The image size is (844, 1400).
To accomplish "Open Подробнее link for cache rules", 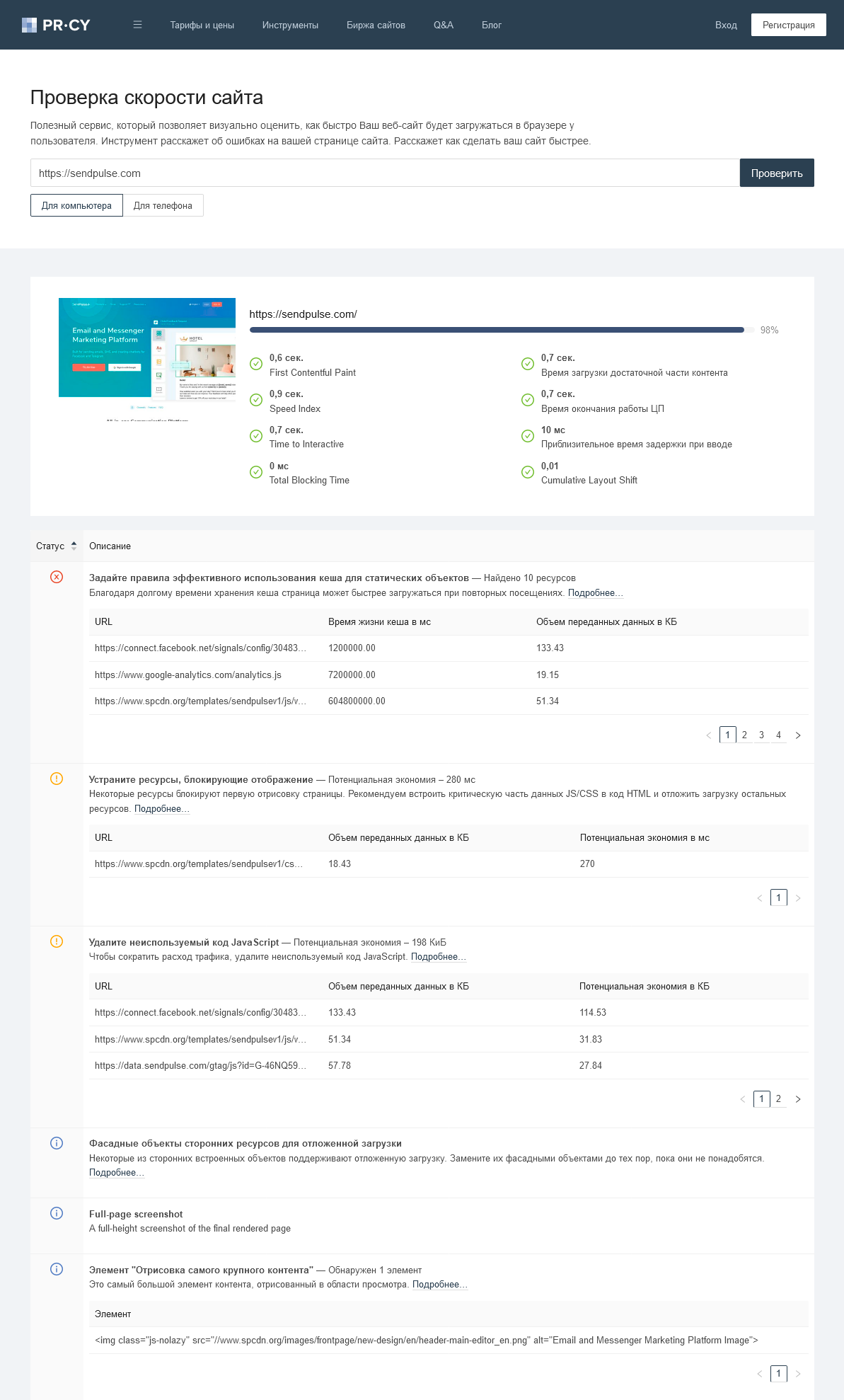I will tap(595, 593).
